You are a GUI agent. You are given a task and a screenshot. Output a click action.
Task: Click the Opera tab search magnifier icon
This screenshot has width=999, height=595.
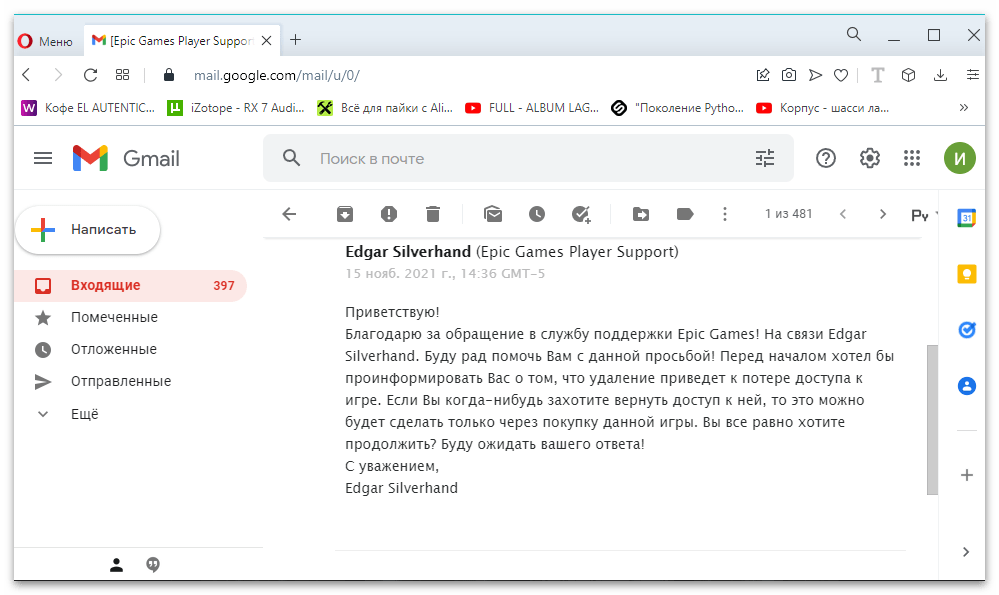(x=854, y=34)
